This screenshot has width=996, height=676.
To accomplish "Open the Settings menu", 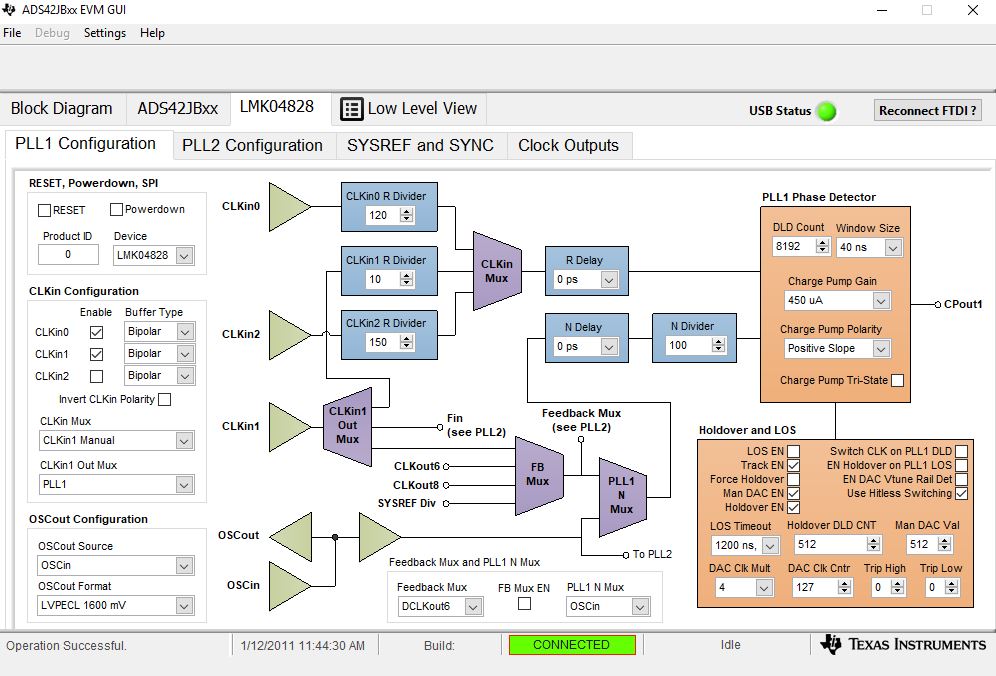I will click(x=105, y=33).
